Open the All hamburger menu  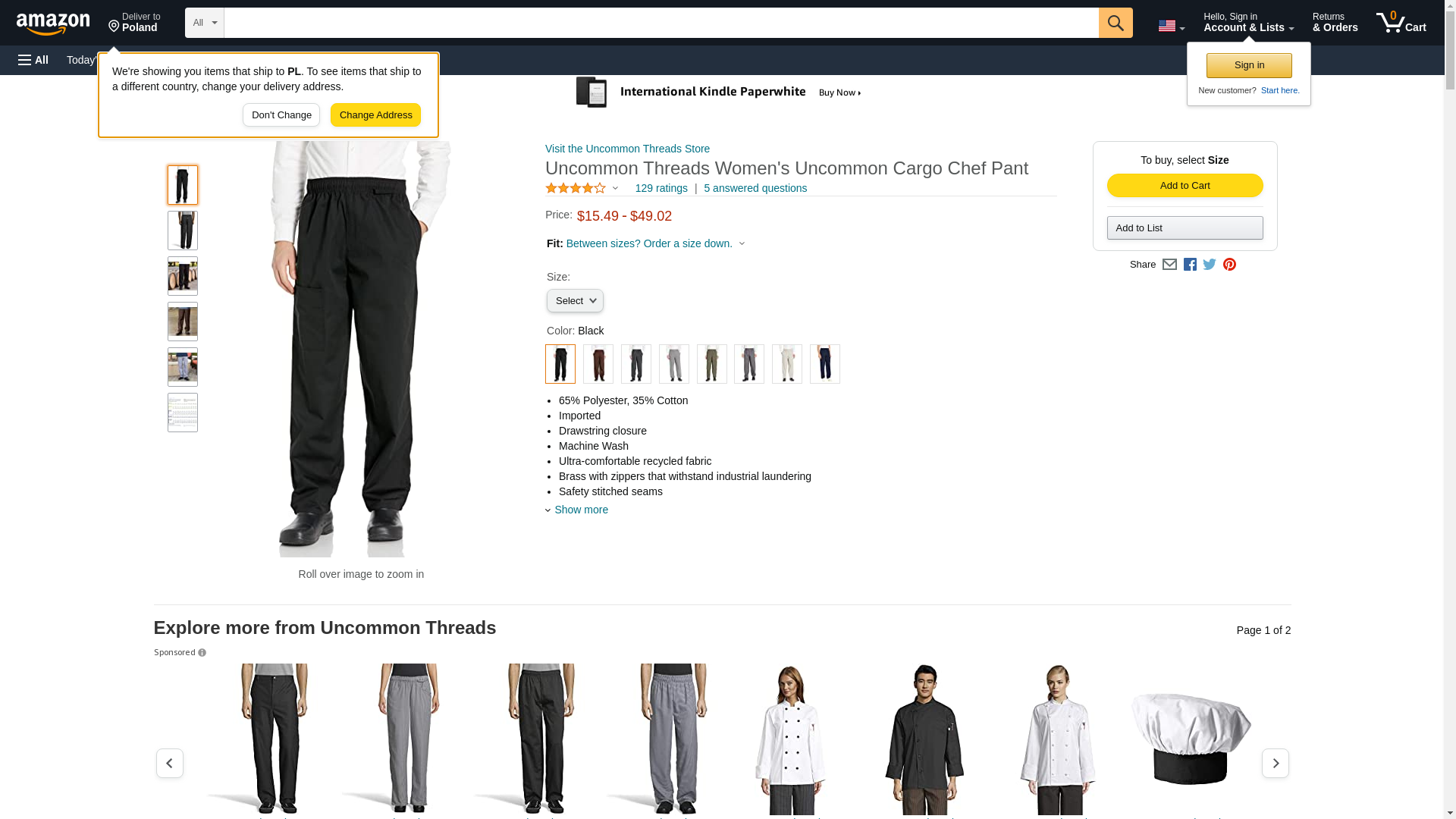pyautogui.click(x=33, y=60)
